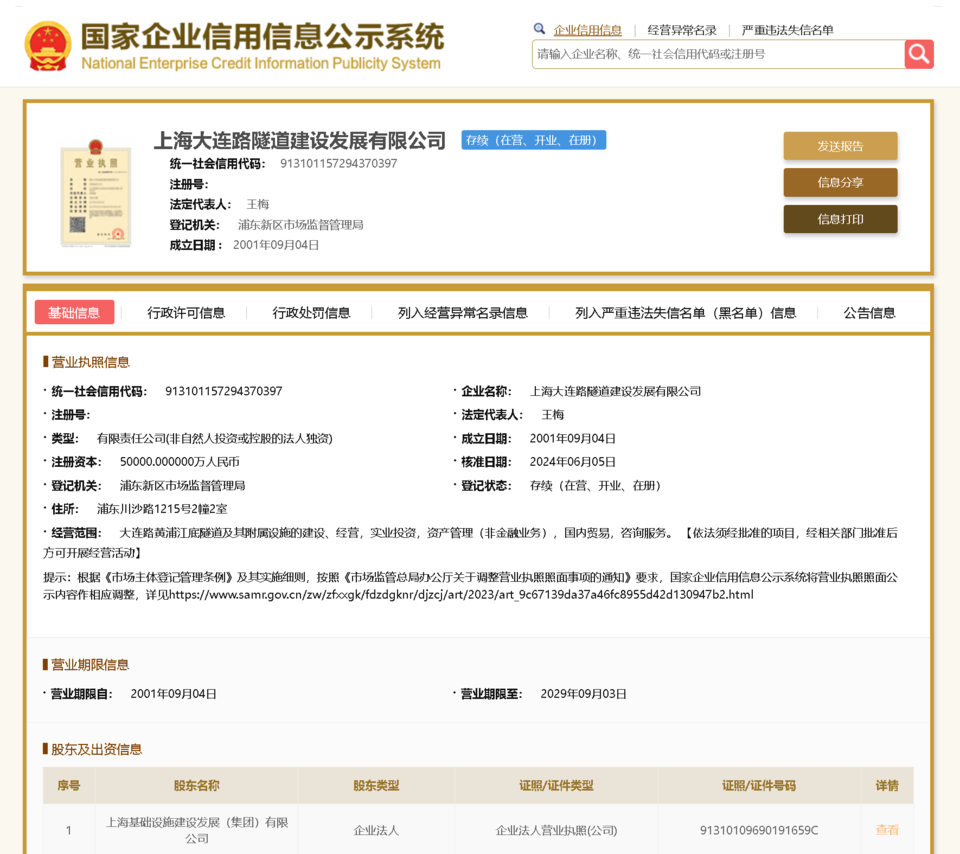Image resolution: width=960 pixels, height=854 pixels.
Task: Click the red magnifier search button
Action: pyautogui.click(x=918, y=54)
